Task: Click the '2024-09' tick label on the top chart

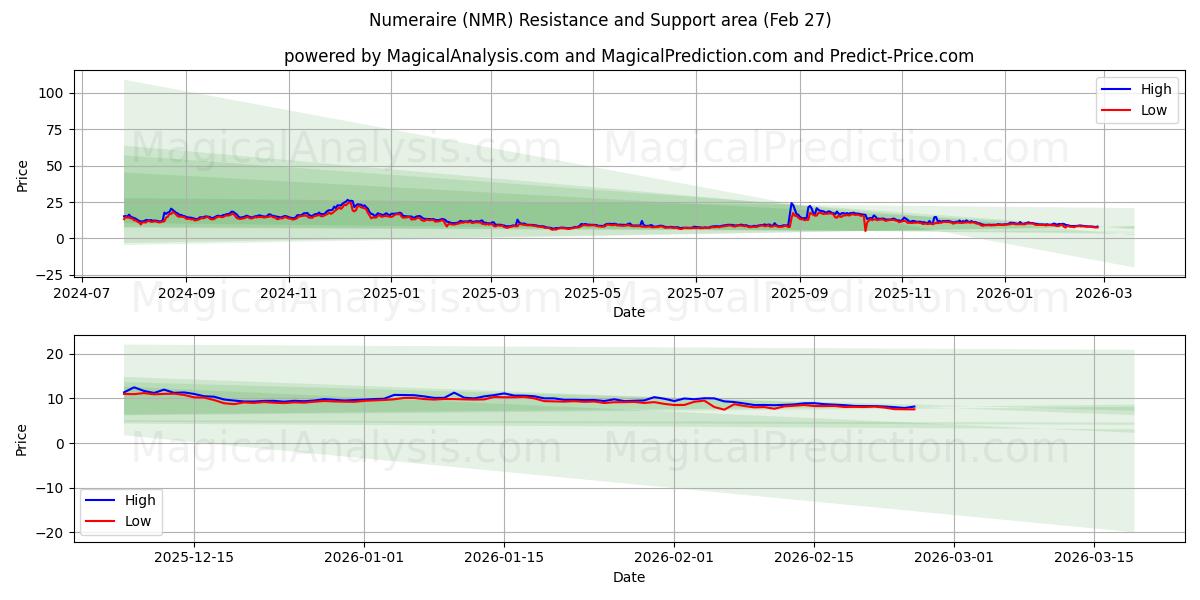Action: point(186,294)
